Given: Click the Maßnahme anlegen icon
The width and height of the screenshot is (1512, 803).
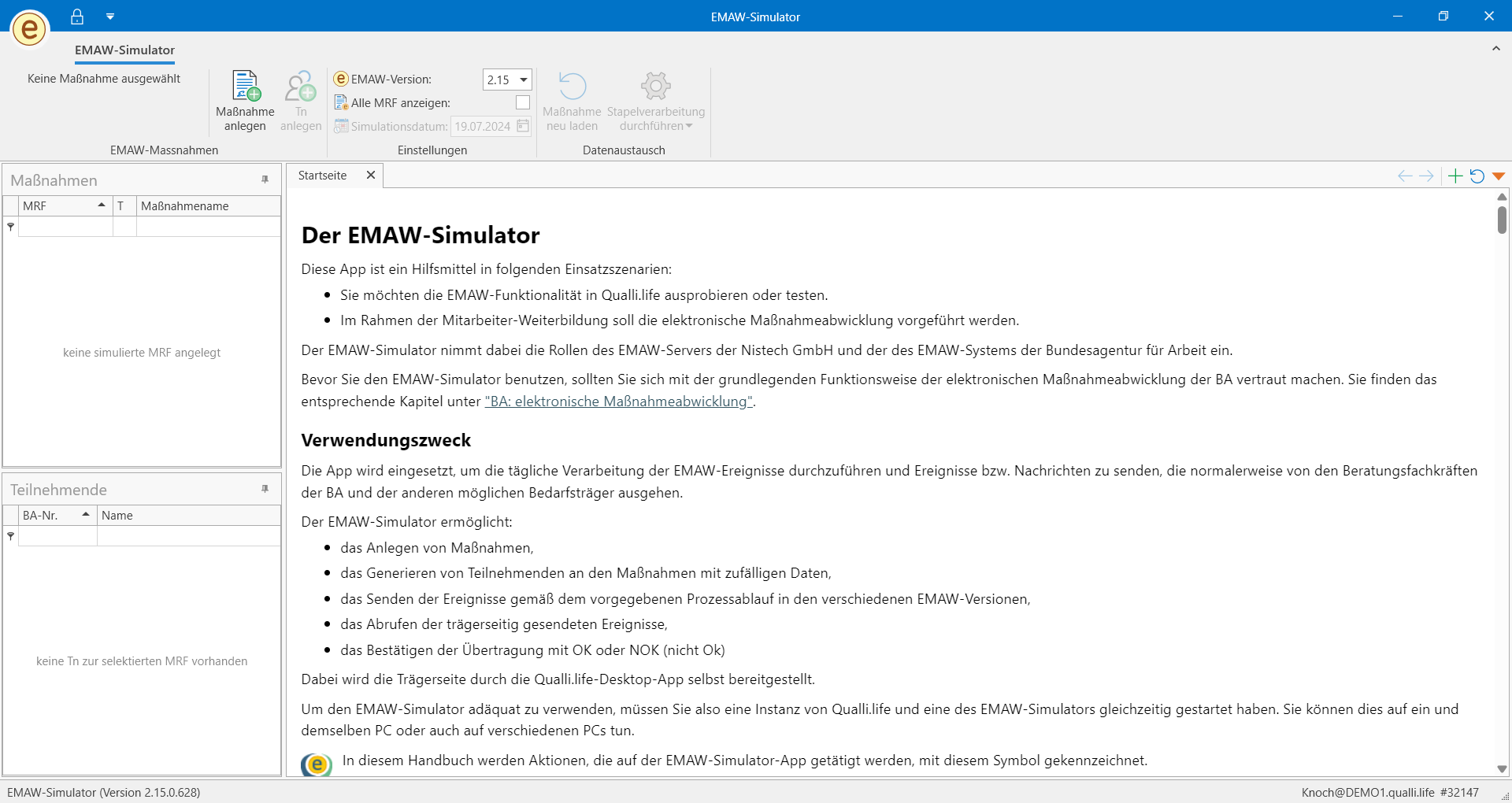Looking at the screenshot, I should (x=246, y=86).
